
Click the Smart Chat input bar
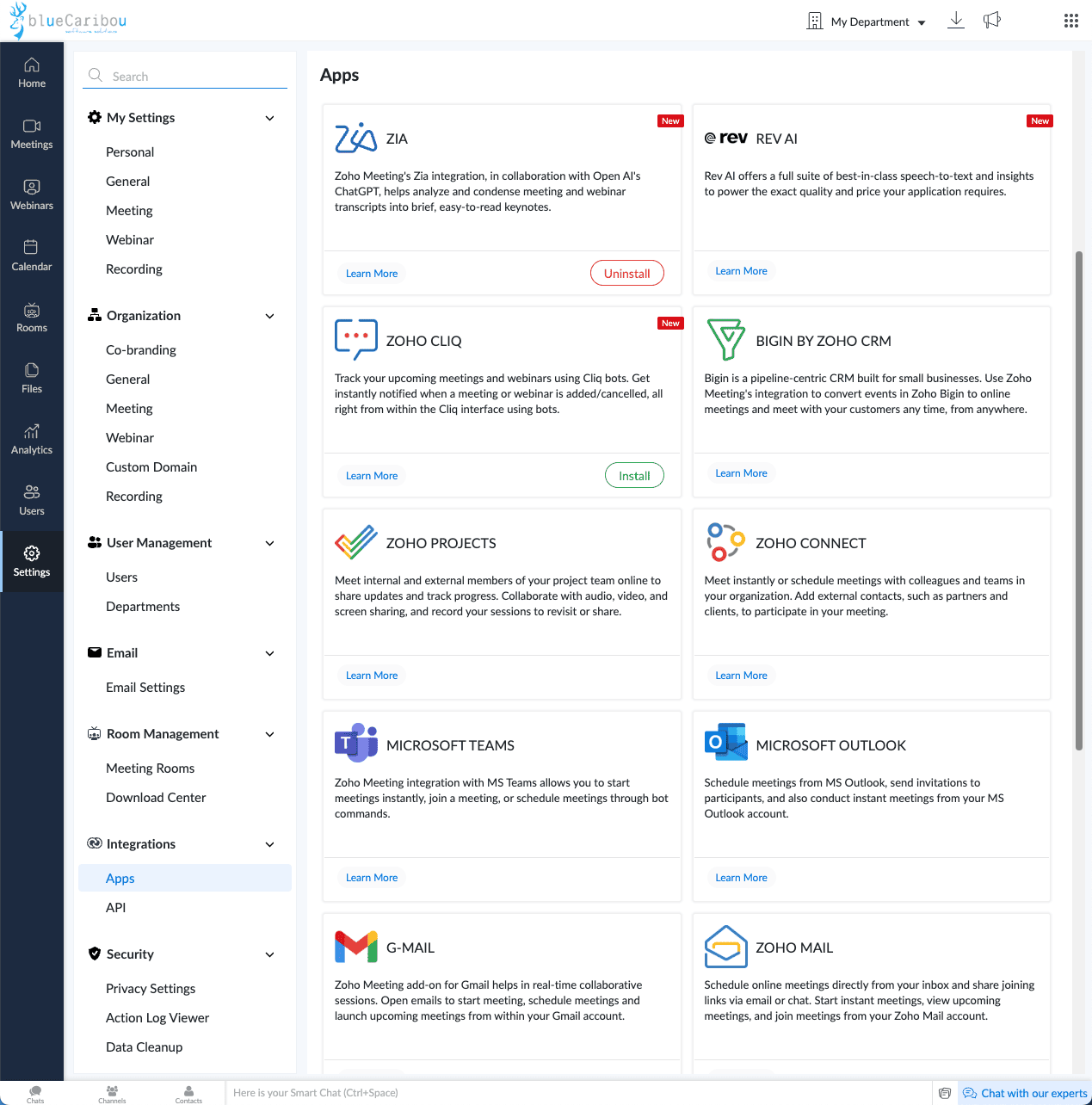coord(578,1093)
